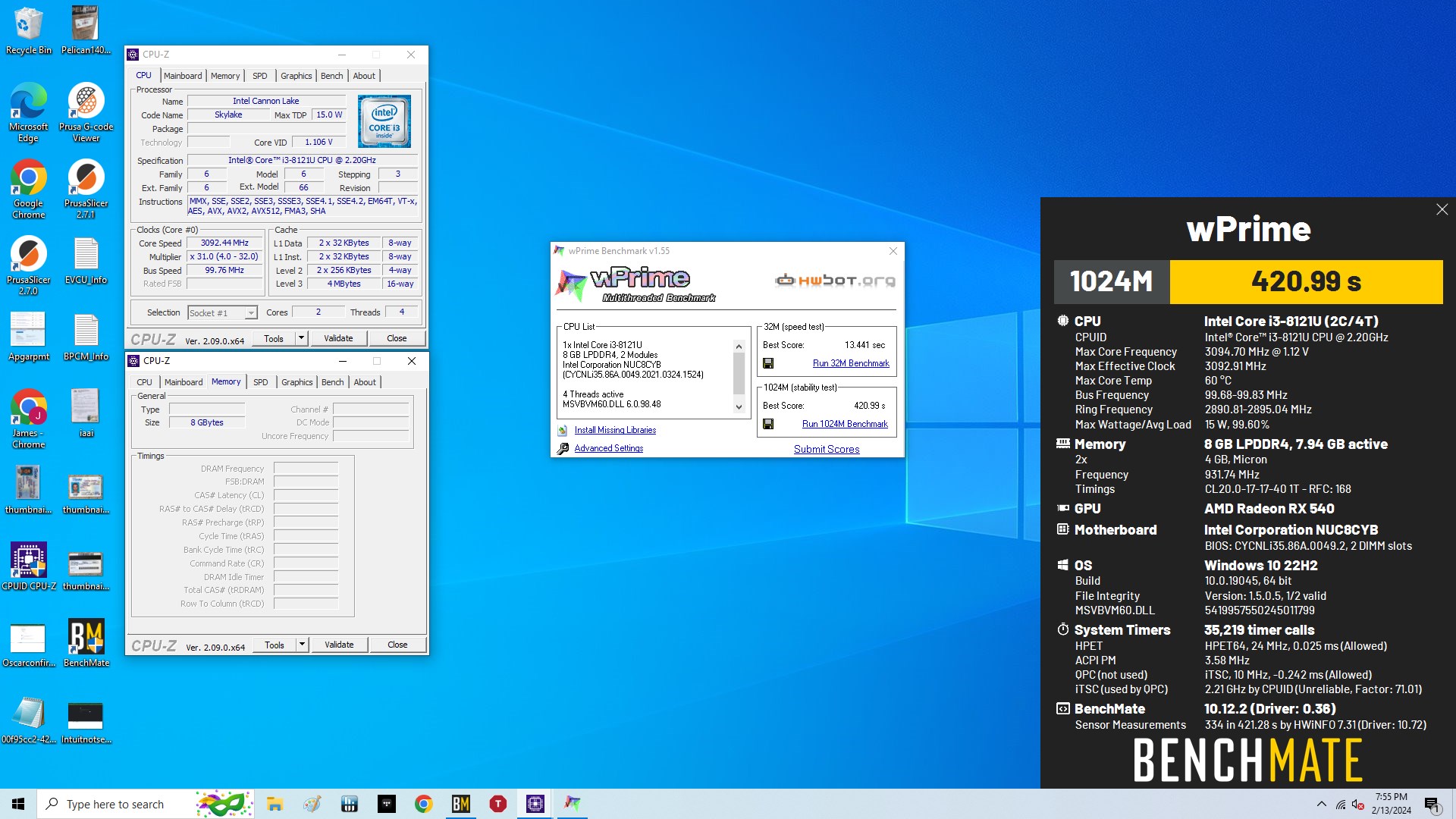Open Chrome from the taskbar

[x=423, y=804]
